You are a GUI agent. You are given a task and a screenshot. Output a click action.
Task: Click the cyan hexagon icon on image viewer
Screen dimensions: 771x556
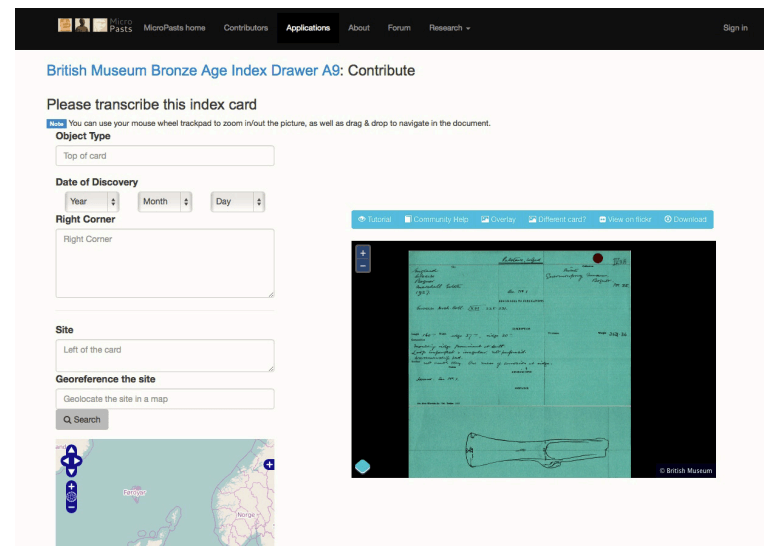click(x=362, y=467)
